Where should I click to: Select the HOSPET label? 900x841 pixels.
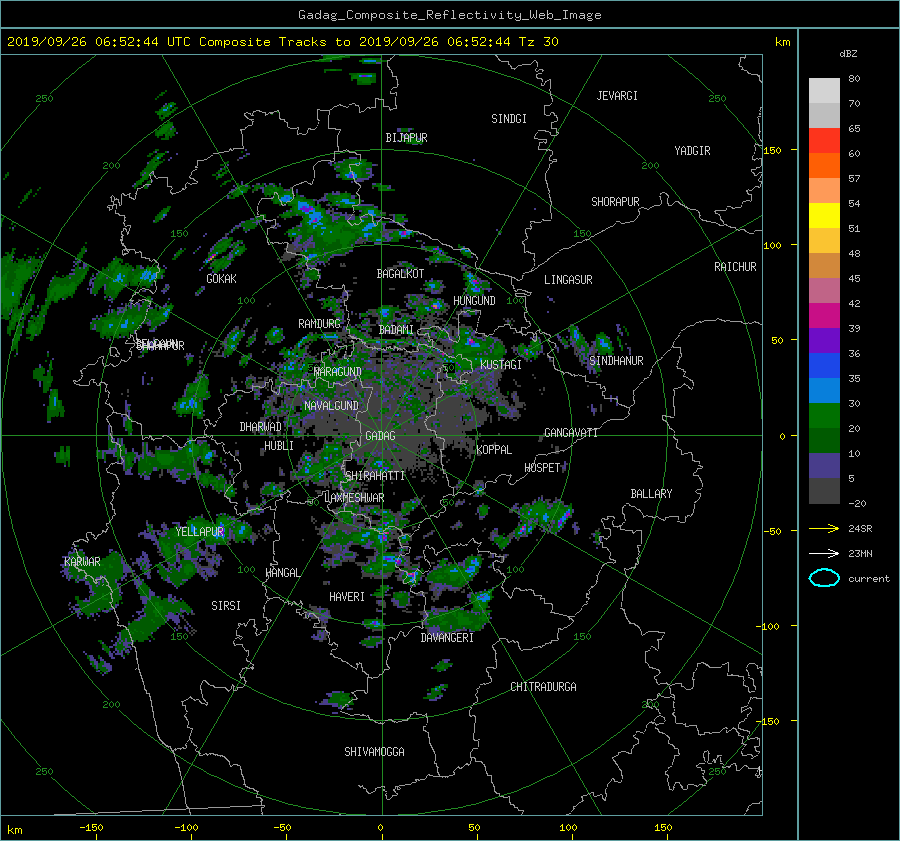pos(542,468)
